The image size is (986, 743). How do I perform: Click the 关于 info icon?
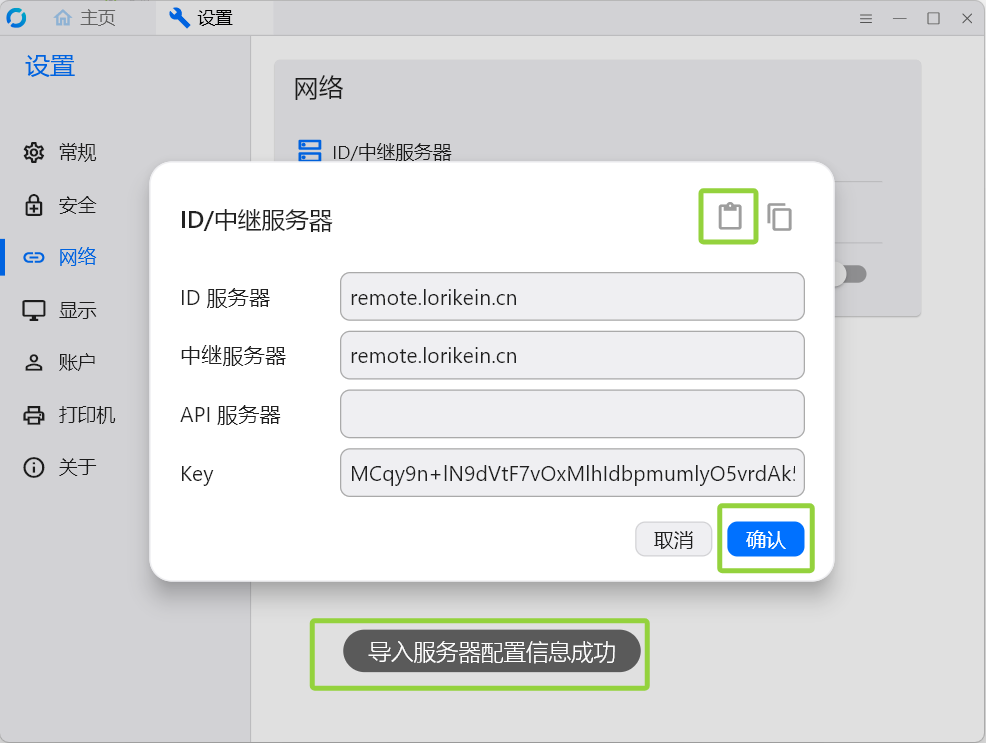(x=34, y=467)
